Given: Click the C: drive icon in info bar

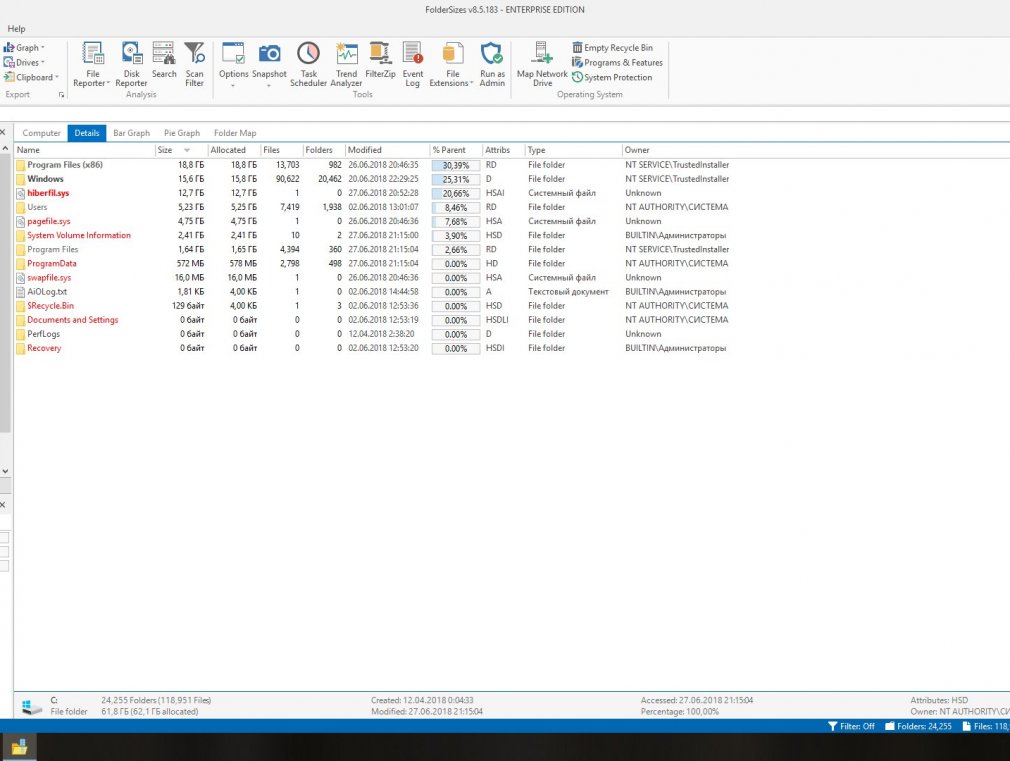Looking at the screenshot, I should click(32, 706).
